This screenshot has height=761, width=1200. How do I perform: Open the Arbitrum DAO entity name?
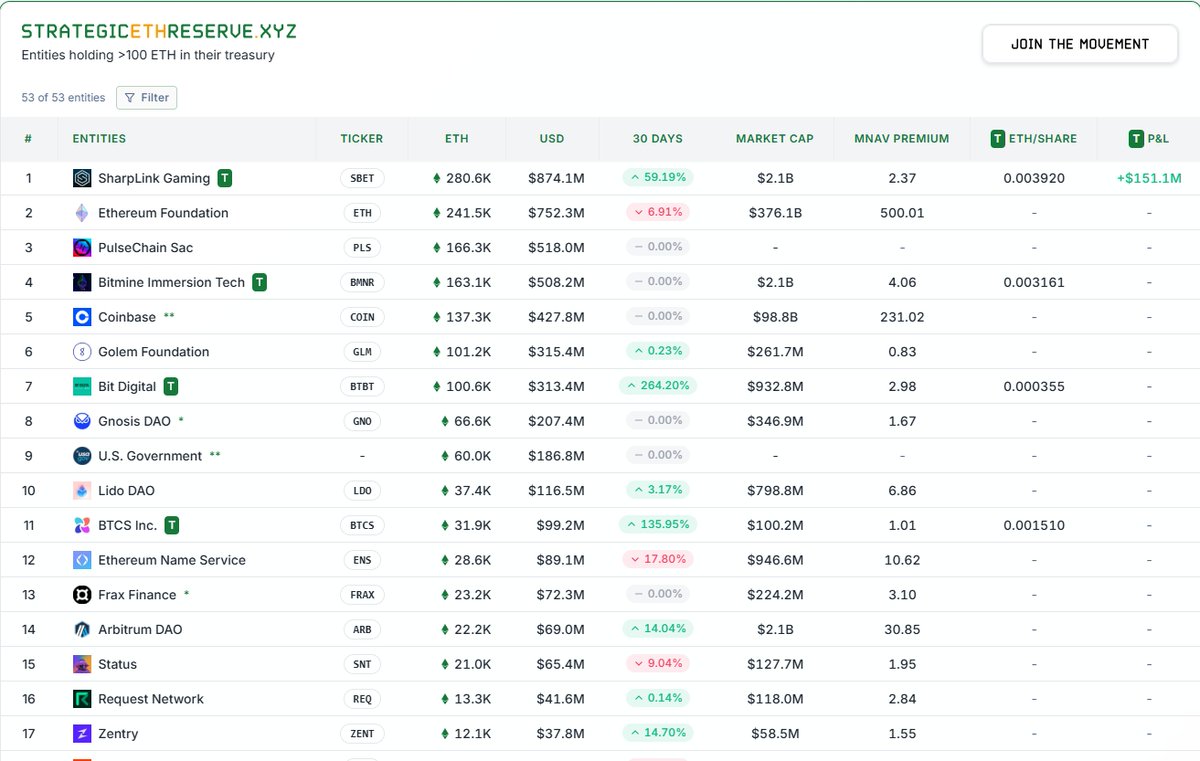click(x=140, y=630)
